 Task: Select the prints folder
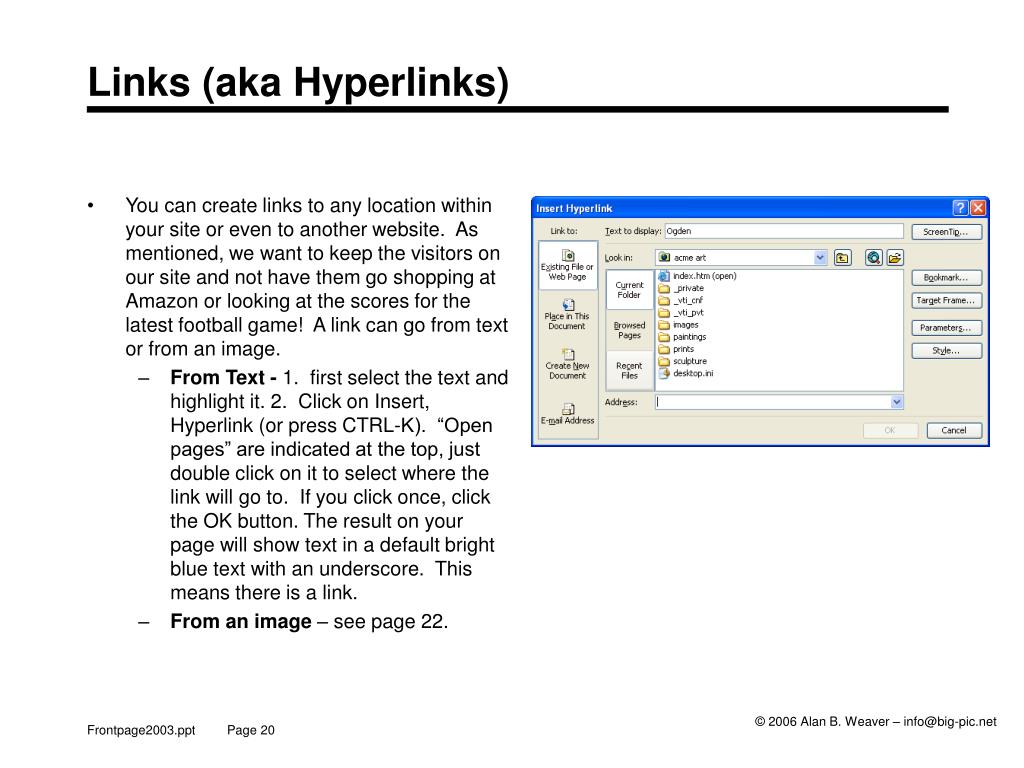click(677, 349)
